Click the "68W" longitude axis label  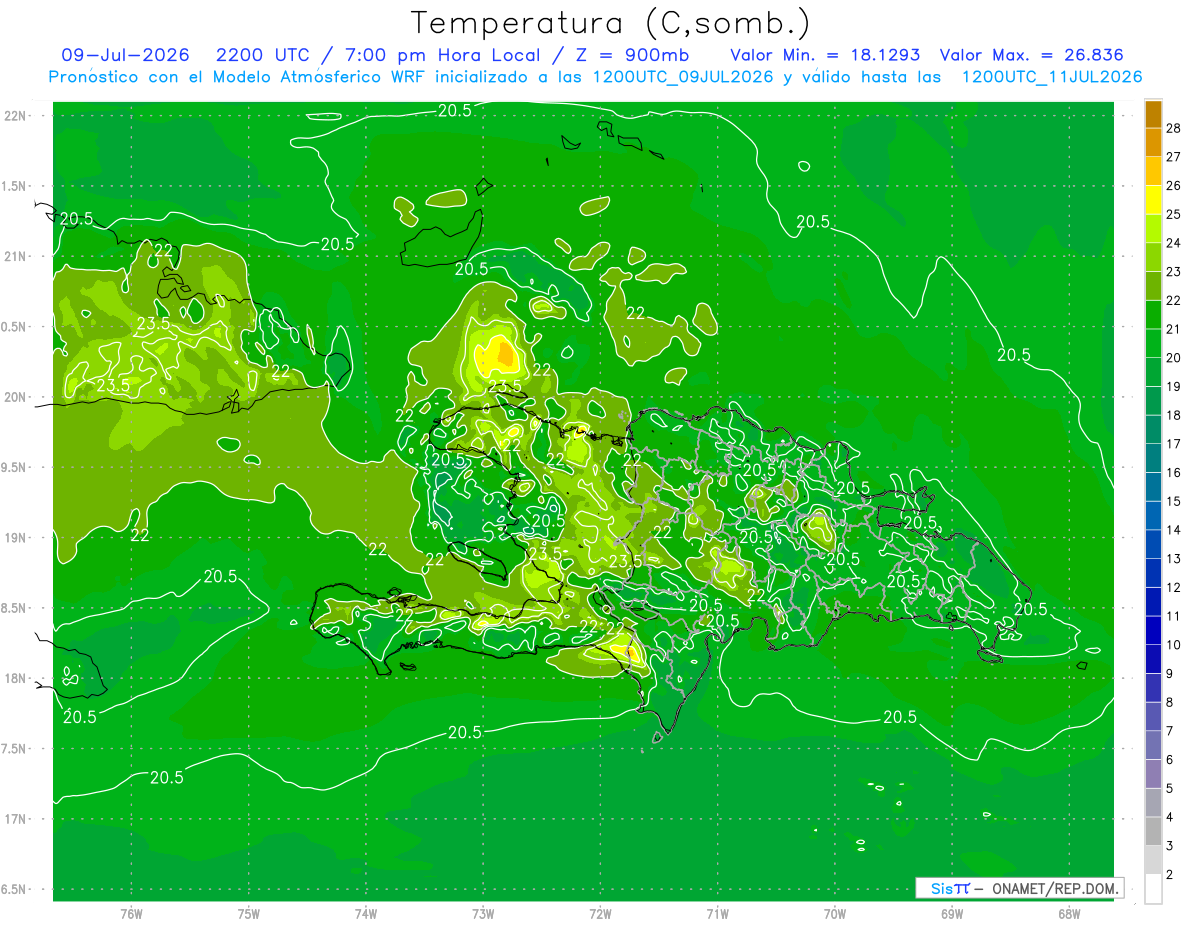1069,913
